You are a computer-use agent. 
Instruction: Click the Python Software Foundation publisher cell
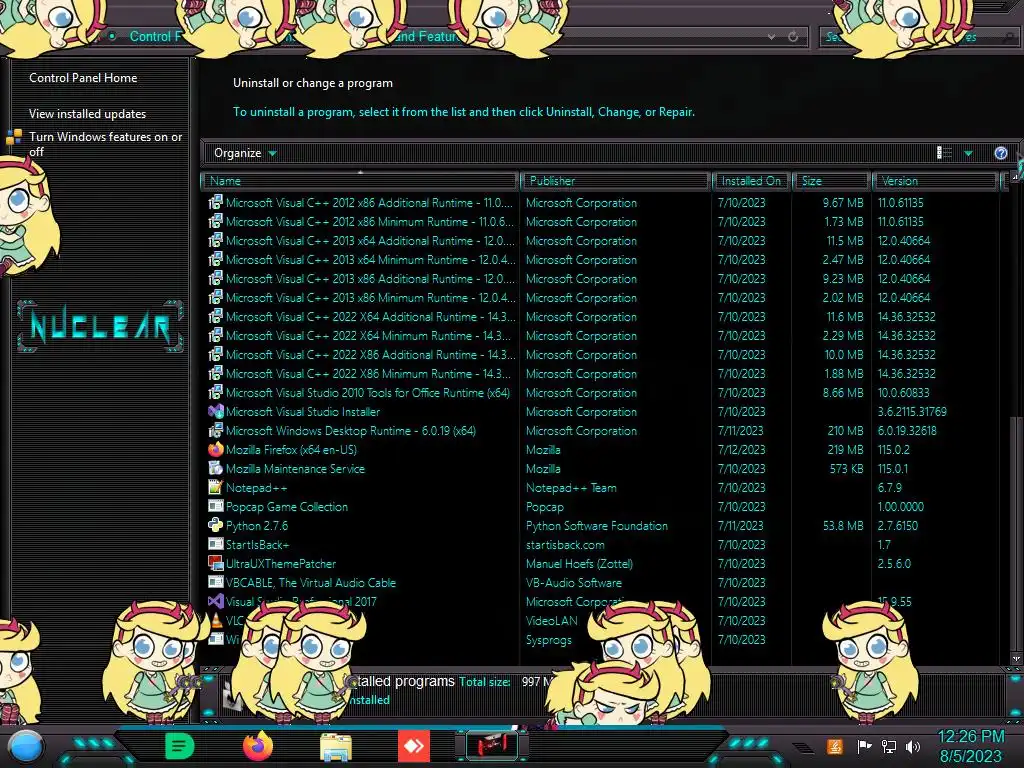(597, 526)
